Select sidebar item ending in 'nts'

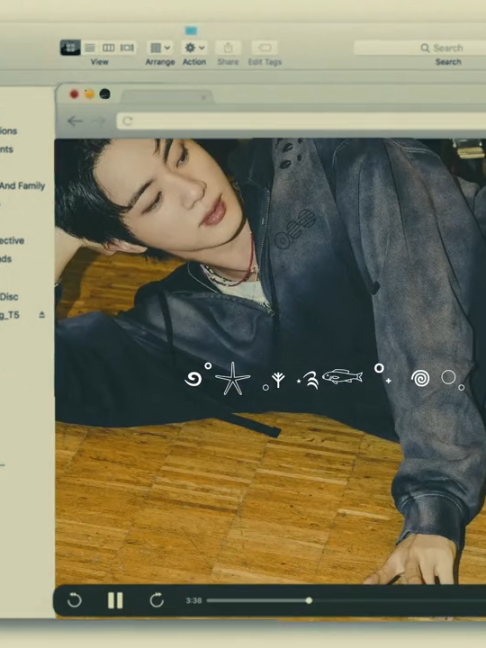7,149
